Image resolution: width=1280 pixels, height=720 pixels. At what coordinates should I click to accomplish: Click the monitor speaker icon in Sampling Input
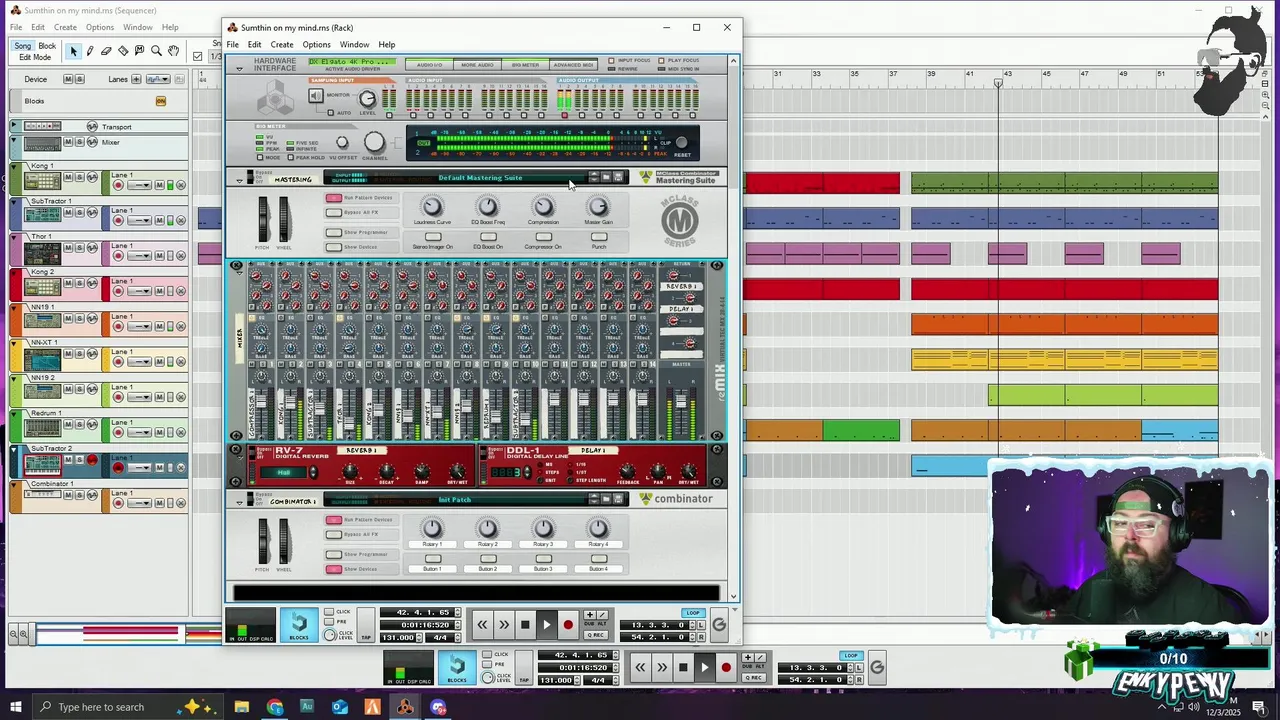[316, 96]
